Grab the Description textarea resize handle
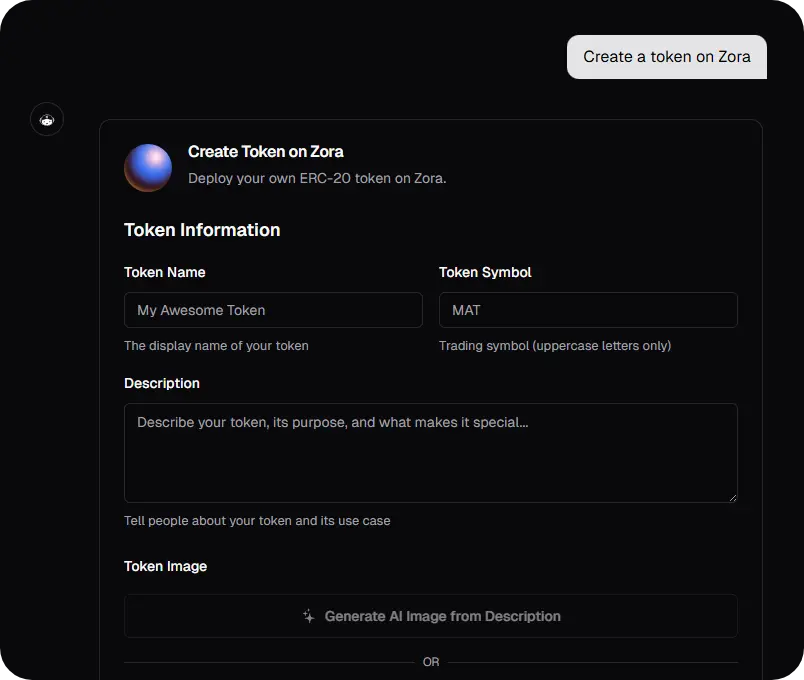804x680 pixels. [x=733, y=497]
